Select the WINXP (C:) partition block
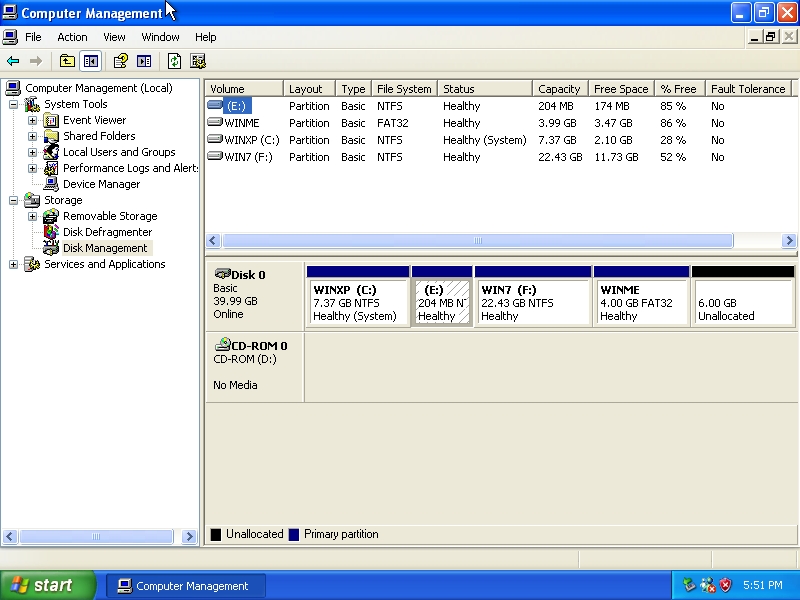800x600 pixels. point(357,302)
